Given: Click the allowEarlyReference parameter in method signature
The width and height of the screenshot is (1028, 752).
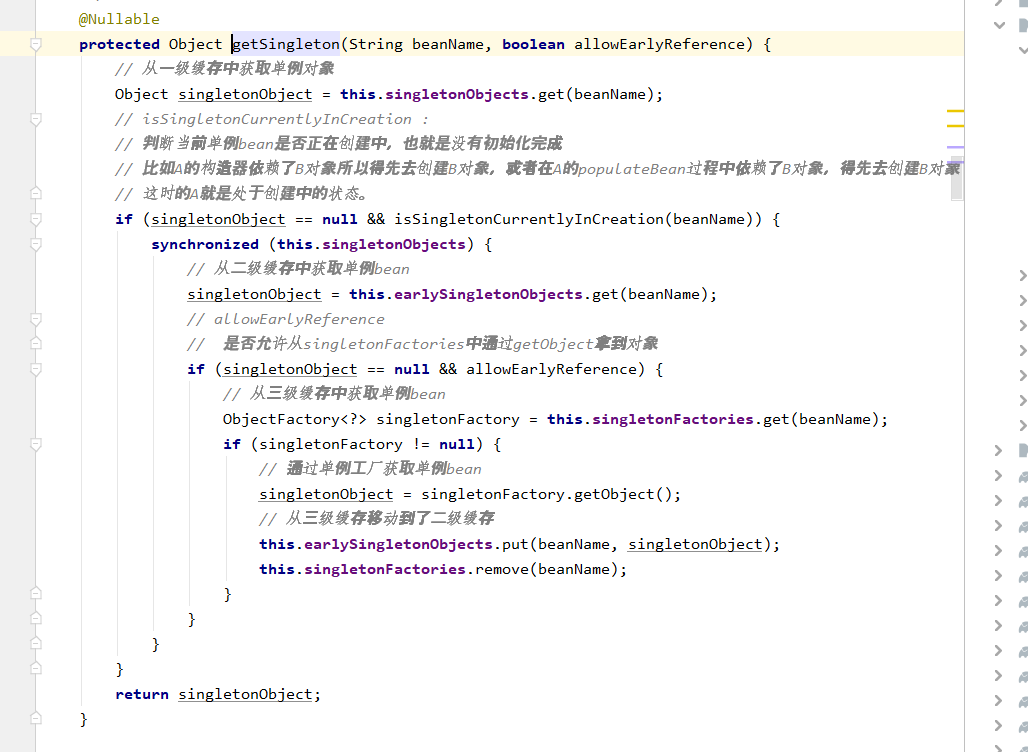Looking at the screenshot, I should click(660, 44).
